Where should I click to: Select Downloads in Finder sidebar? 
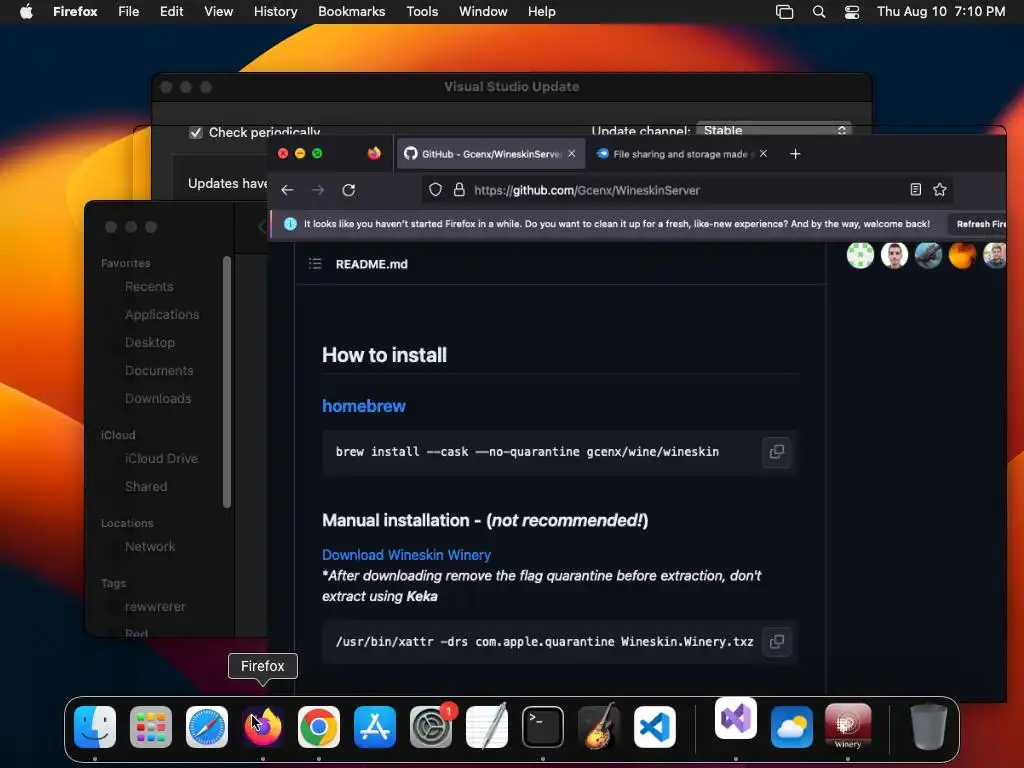pos(158,398)
